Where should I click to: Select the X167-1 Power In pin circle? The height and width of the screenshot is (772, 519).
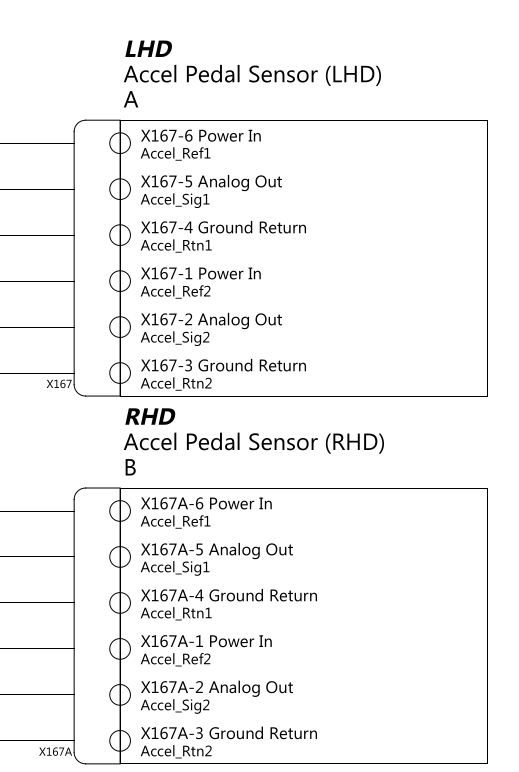click(120, 281)
